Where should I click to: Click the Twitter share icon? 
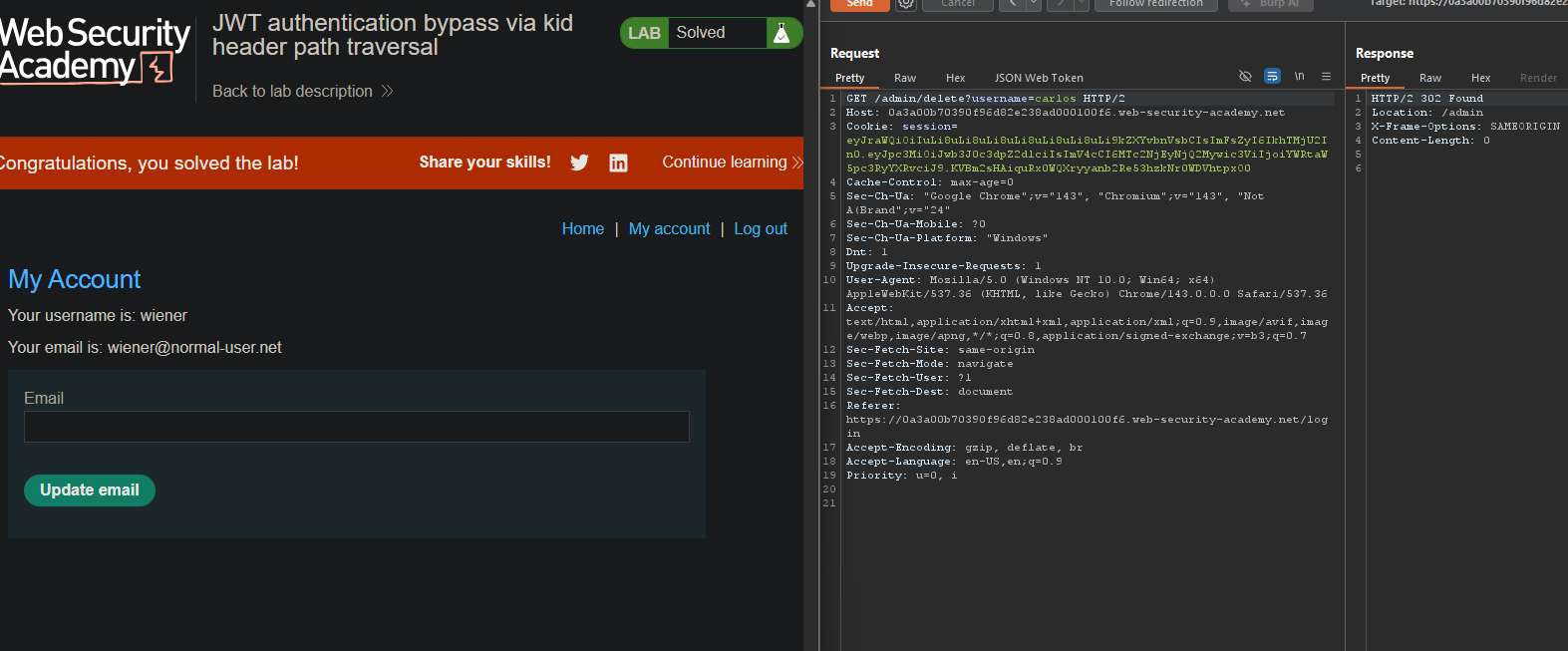579,163
